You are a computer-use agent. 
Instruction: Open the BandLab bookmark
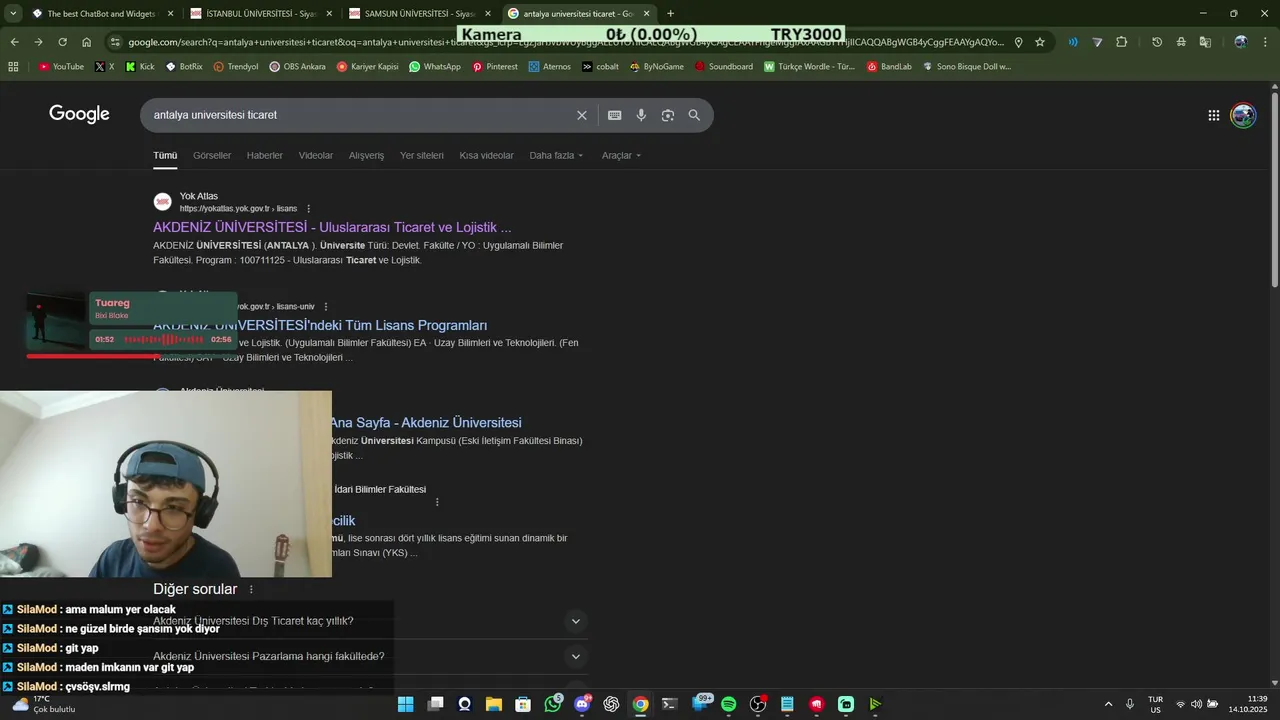[889, 67]
